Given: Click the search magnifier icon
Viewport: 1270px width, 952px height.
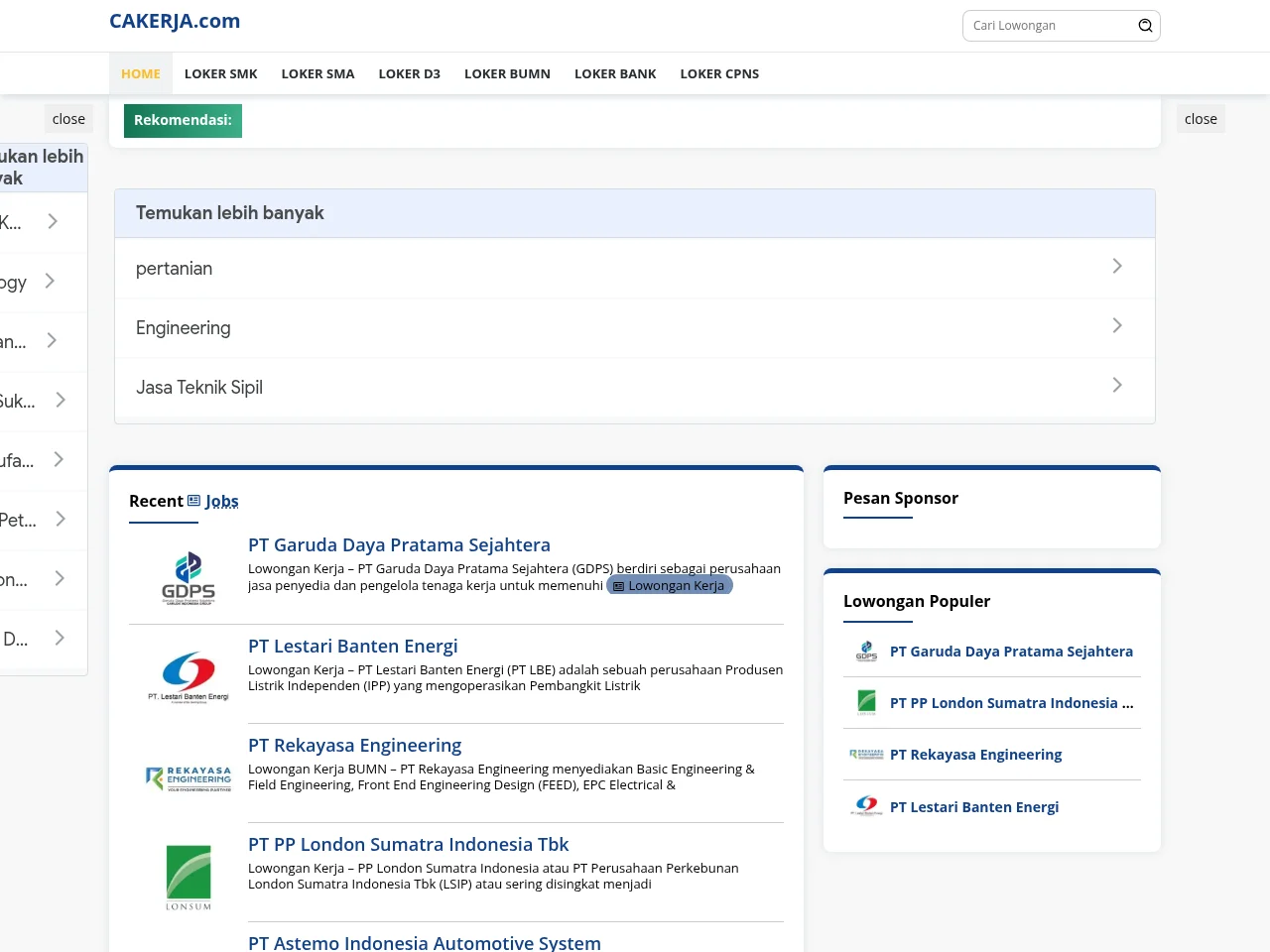Looking at the screenshot, I should 1145,26.
